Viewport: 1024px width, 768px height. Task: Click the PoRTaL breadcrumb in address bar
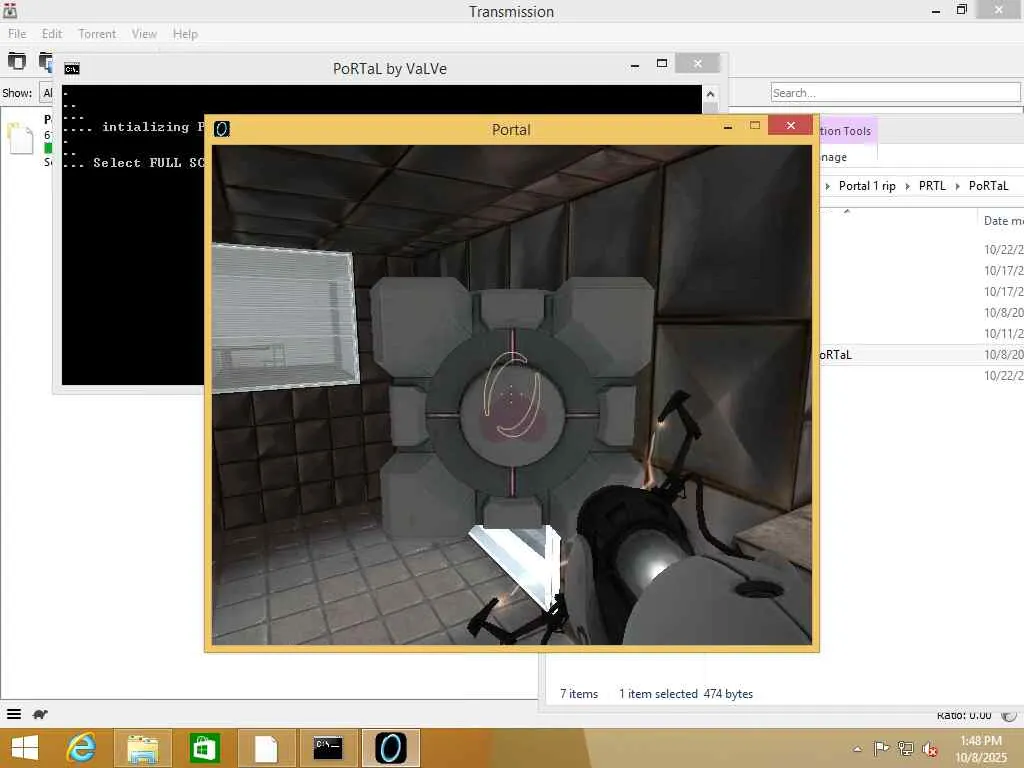coord(988,186)
